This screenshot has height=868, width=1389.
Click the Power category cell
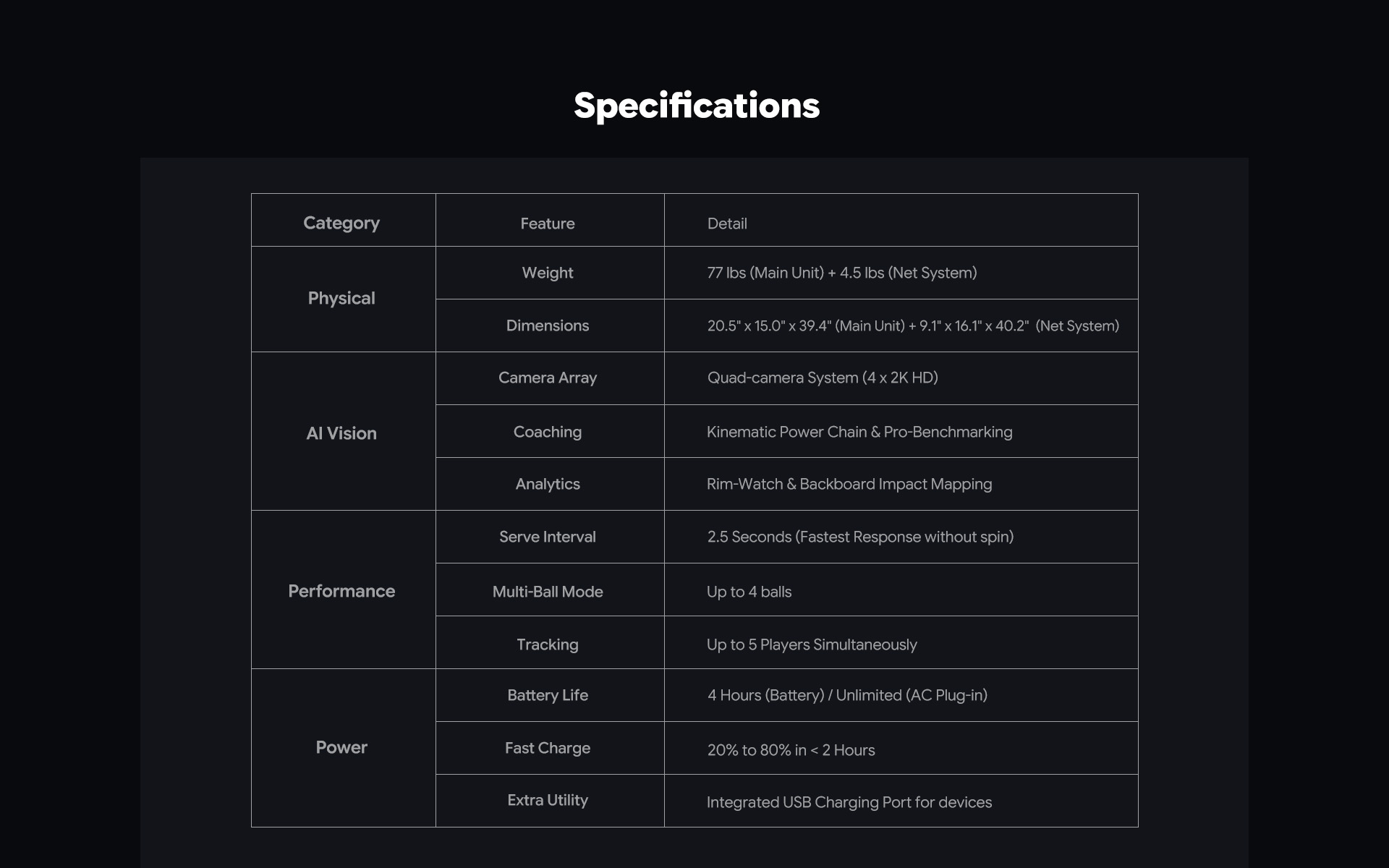(x=341, y=747)
